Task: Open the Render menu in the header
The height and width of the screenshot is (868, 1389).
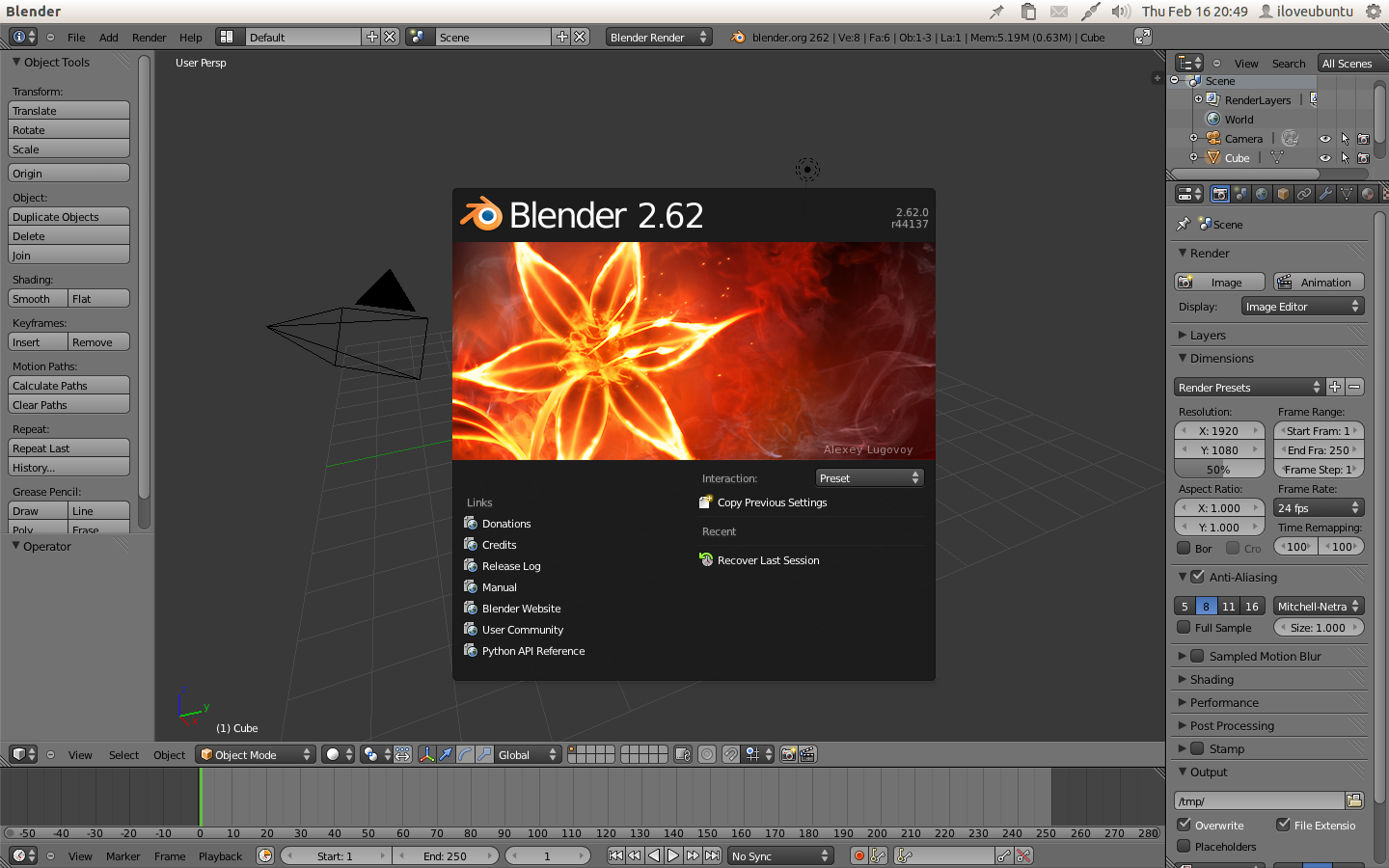Action: 149,37
